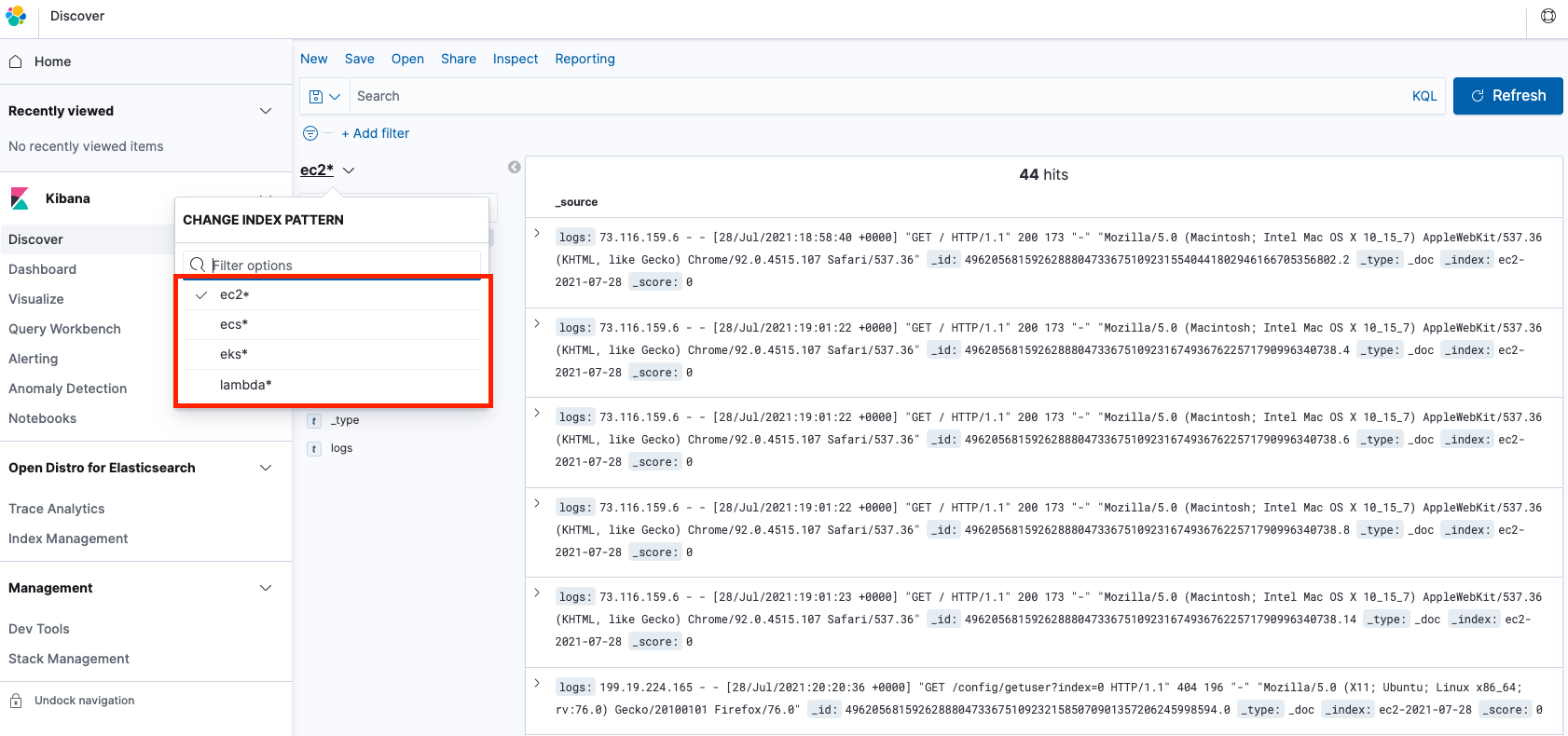The image size is (1568, 736).
Task: Open the help menu icon
Action: coord(1547,16)
